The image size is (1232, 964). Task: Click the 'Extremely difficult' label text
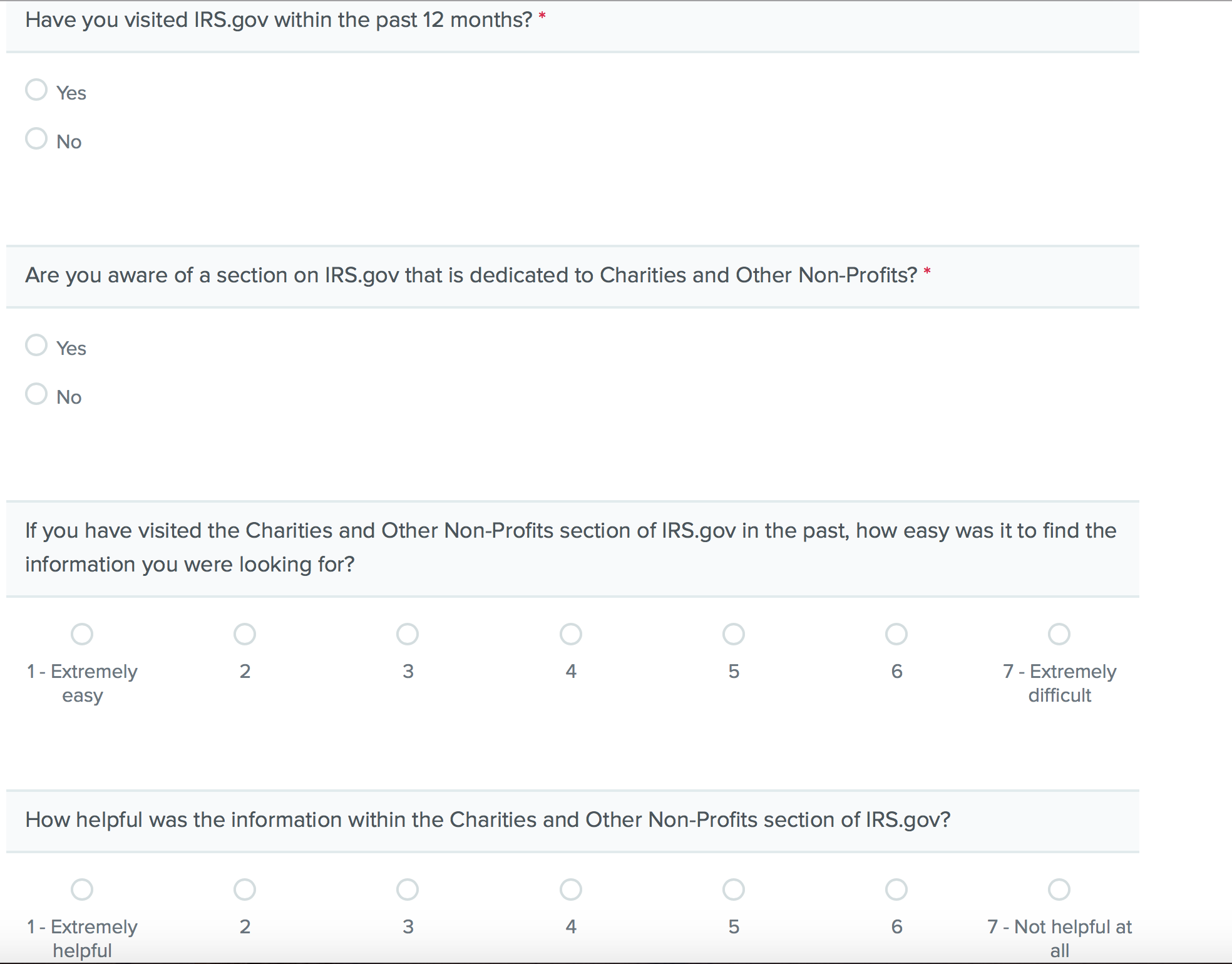1059,683
